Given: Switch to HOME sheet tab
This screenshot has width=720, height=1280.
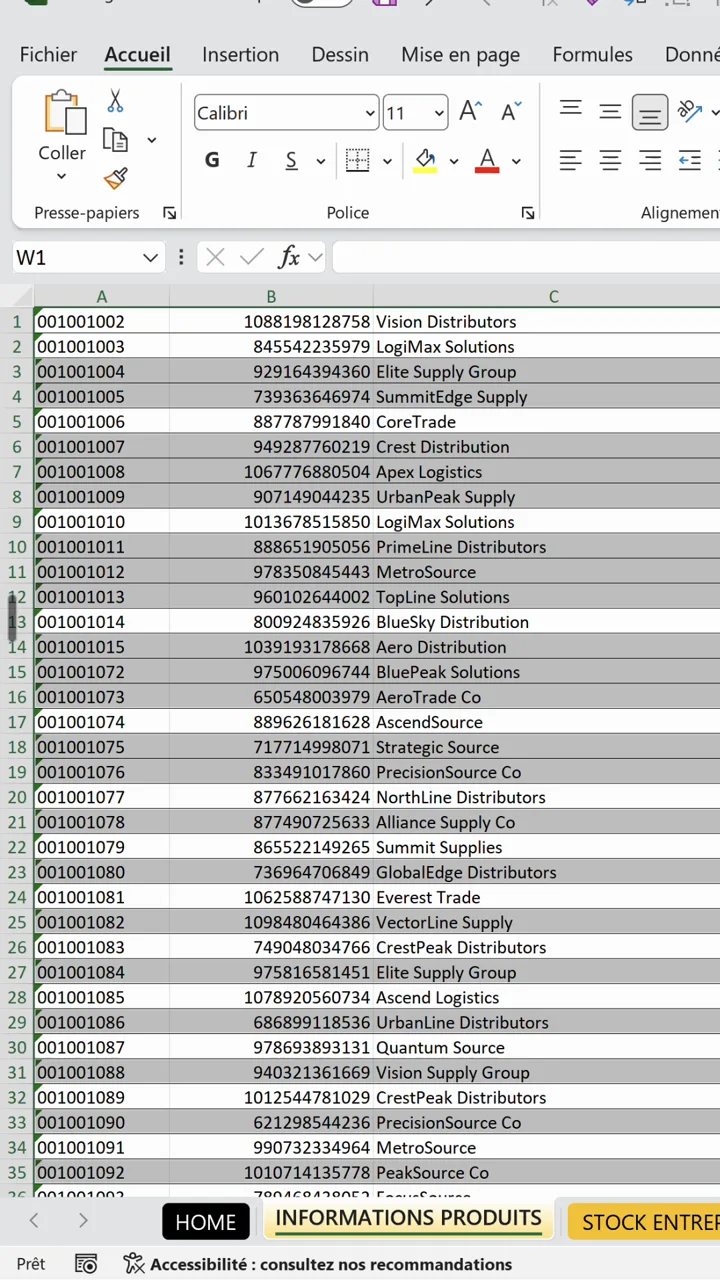Looking at the screenshot, I should tap(205, 1222).
